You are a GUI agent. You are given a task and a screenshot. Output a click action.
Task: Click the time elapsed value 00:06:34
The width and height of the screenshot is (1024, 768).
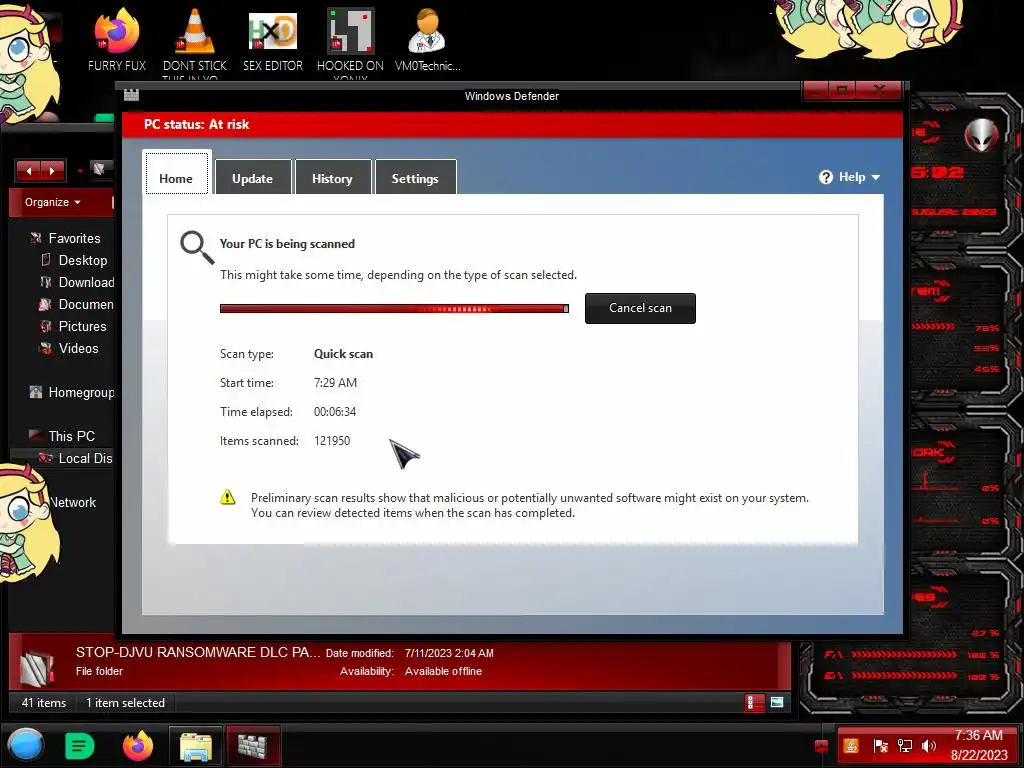click(x=335, y=411)
